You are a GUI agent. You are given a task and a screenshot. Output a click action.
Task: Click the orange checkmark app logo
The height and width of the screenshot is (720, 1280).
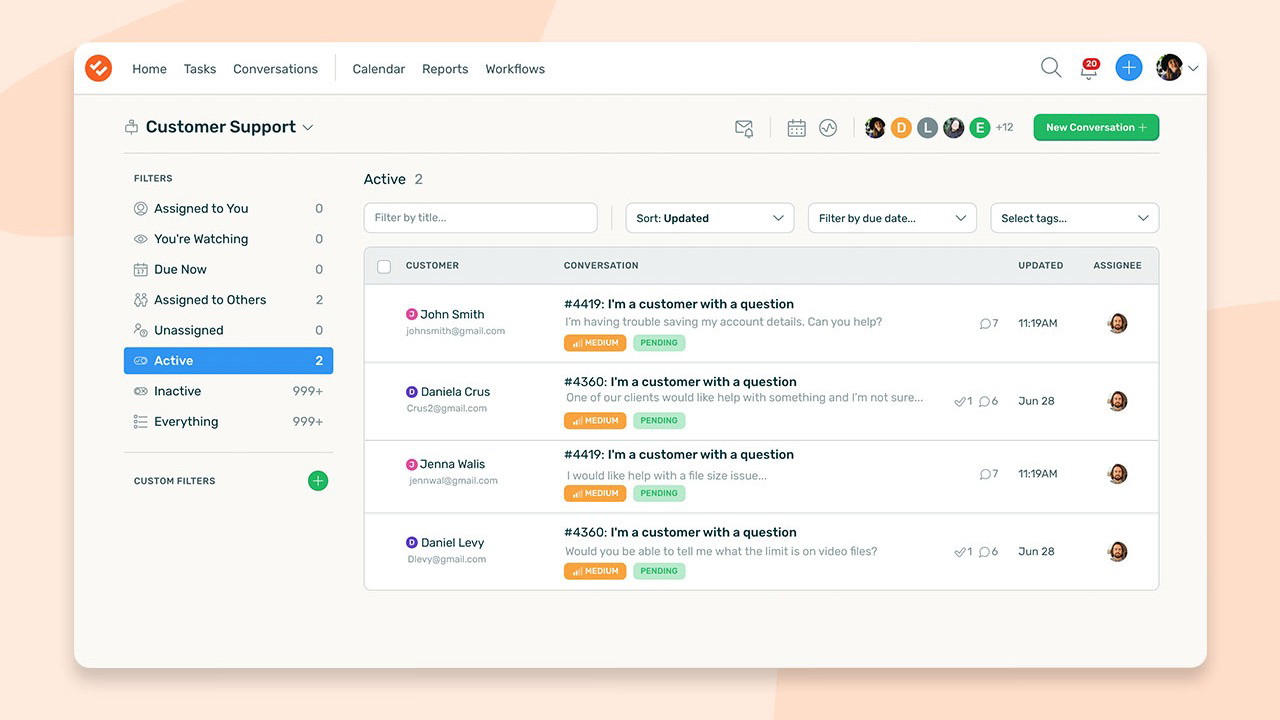pyautogui.click(x=98, y=68)
